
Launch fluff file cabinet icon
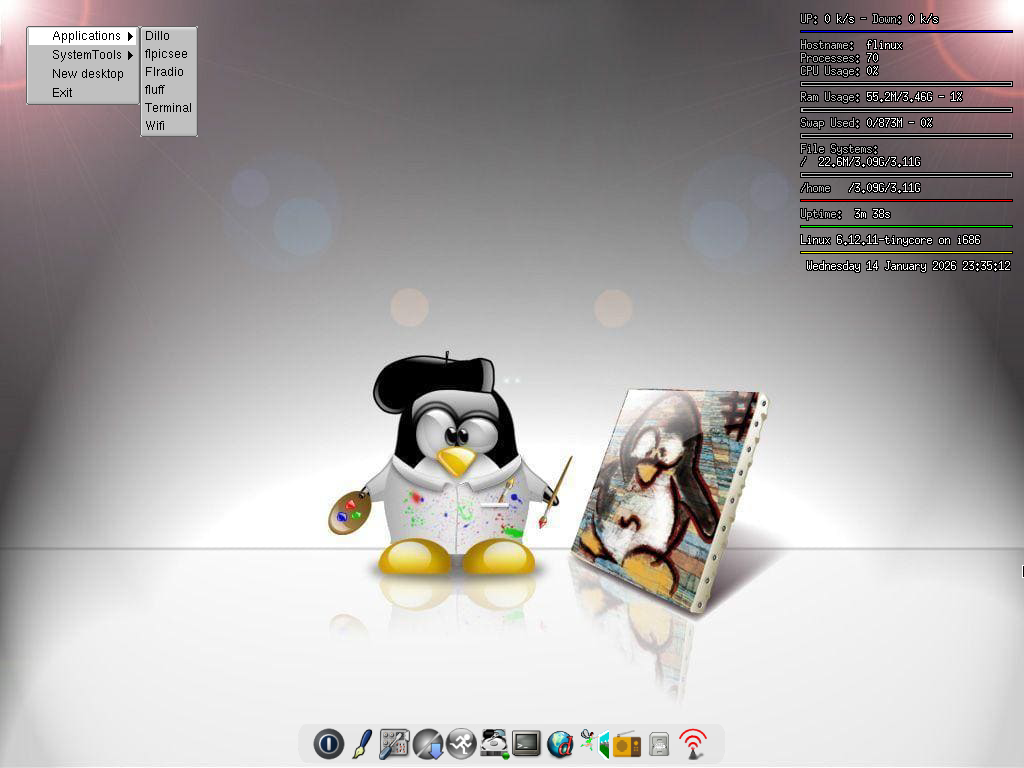tap(660, 744)
